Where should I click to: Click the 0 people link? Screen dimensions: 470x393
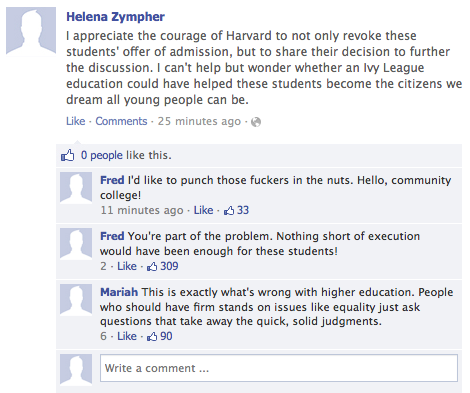point(102,155)
